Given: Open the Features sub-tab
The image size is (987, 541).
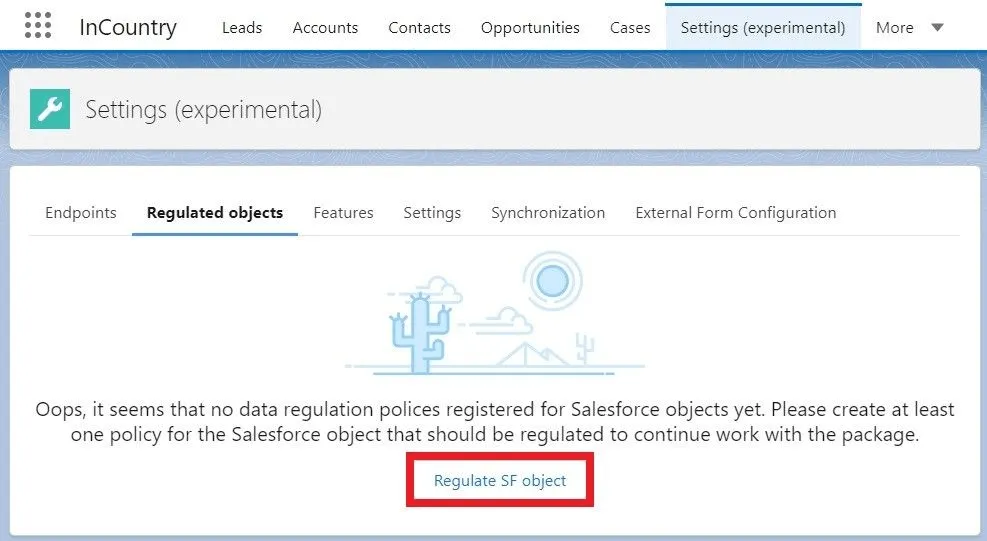Looking at the screenshot, I should tap(343, 213).
